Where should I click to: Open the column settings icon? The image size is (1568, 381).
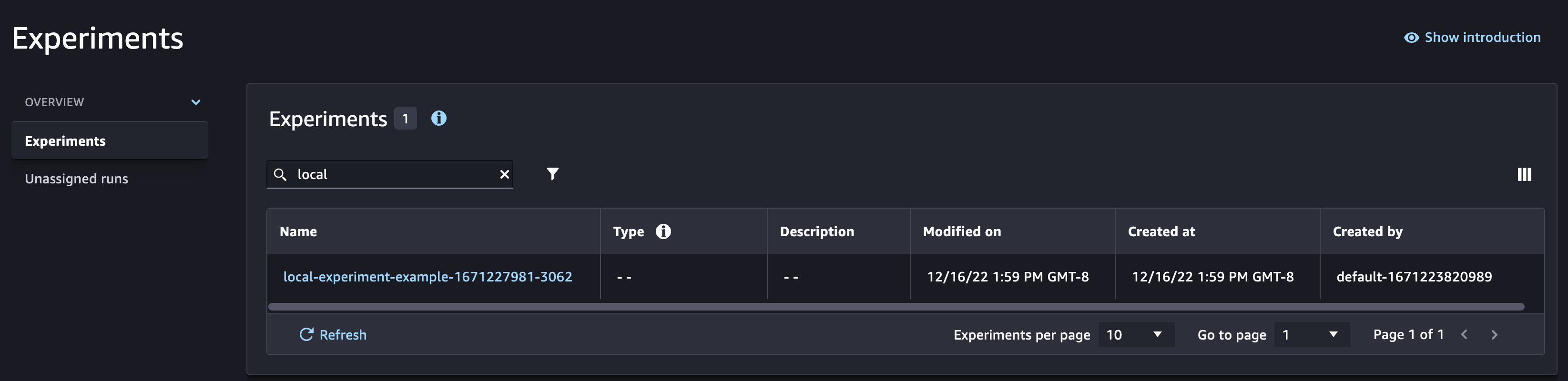pos(1524,175)
